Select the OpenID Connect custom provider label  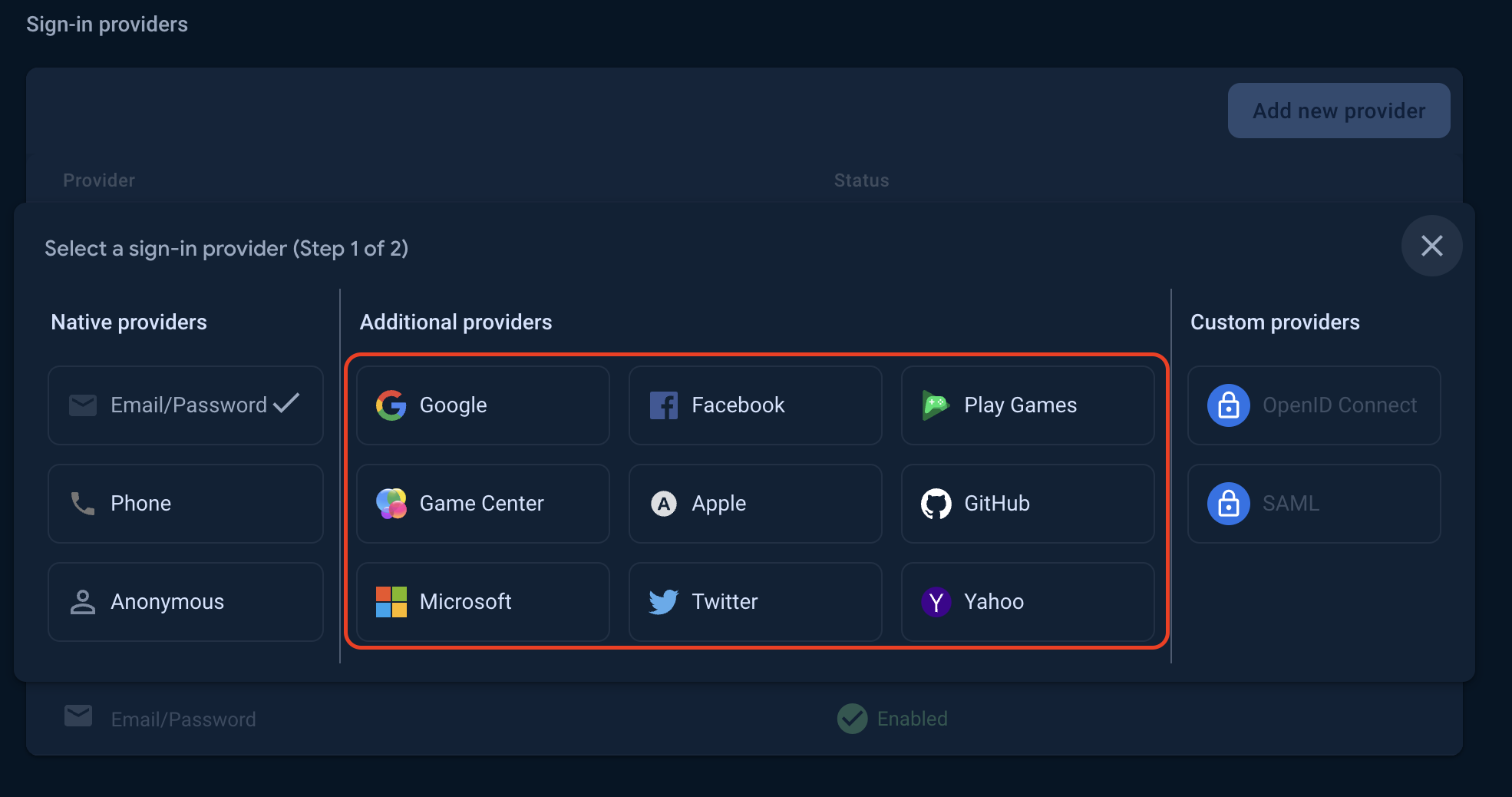(1339, 405)
